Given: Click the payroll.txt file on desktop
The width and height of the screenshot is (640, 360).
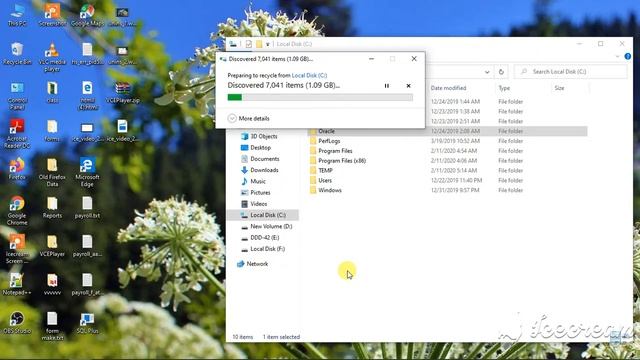Looking at the screenshot, I should [87, 207].
